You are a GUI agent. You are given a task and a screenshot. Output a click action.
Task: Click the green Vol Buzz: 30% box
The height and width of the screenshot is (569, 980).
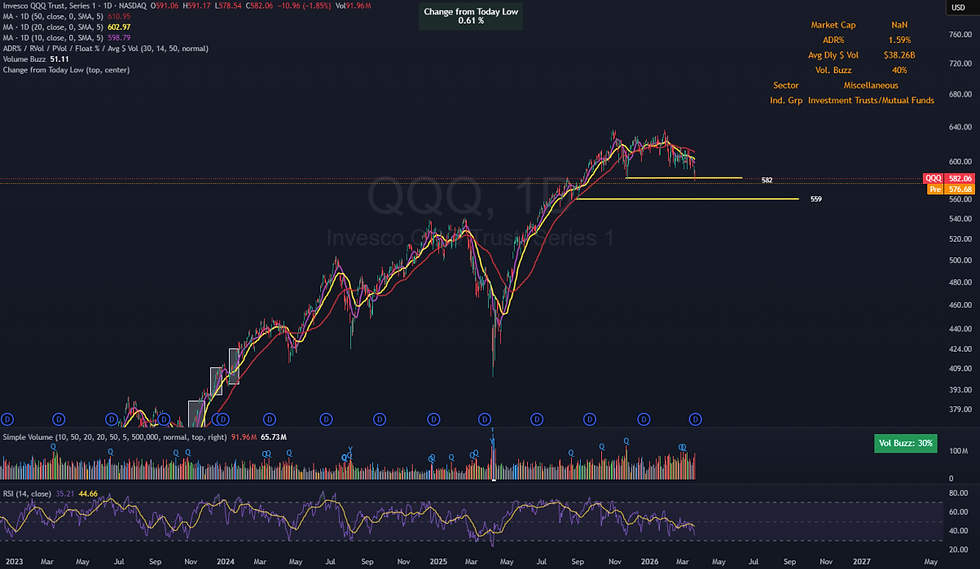(905, 443)
